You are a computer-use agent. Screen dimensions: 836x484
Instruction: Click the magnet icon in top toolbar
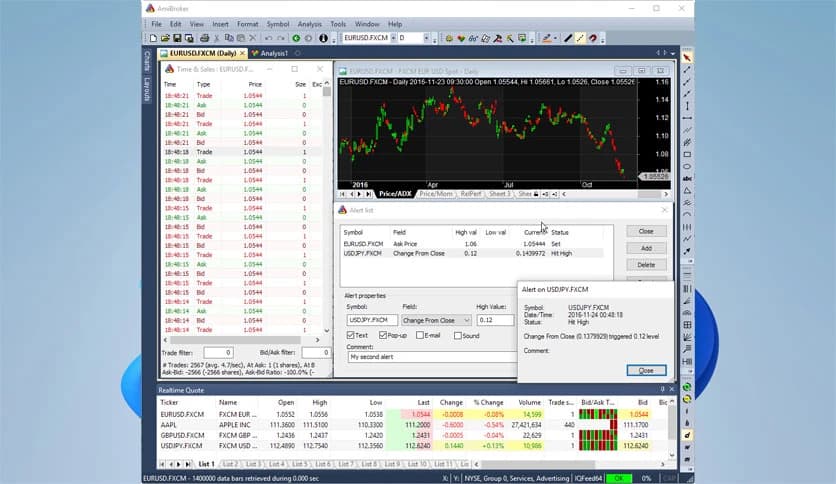tap(592, 38)
